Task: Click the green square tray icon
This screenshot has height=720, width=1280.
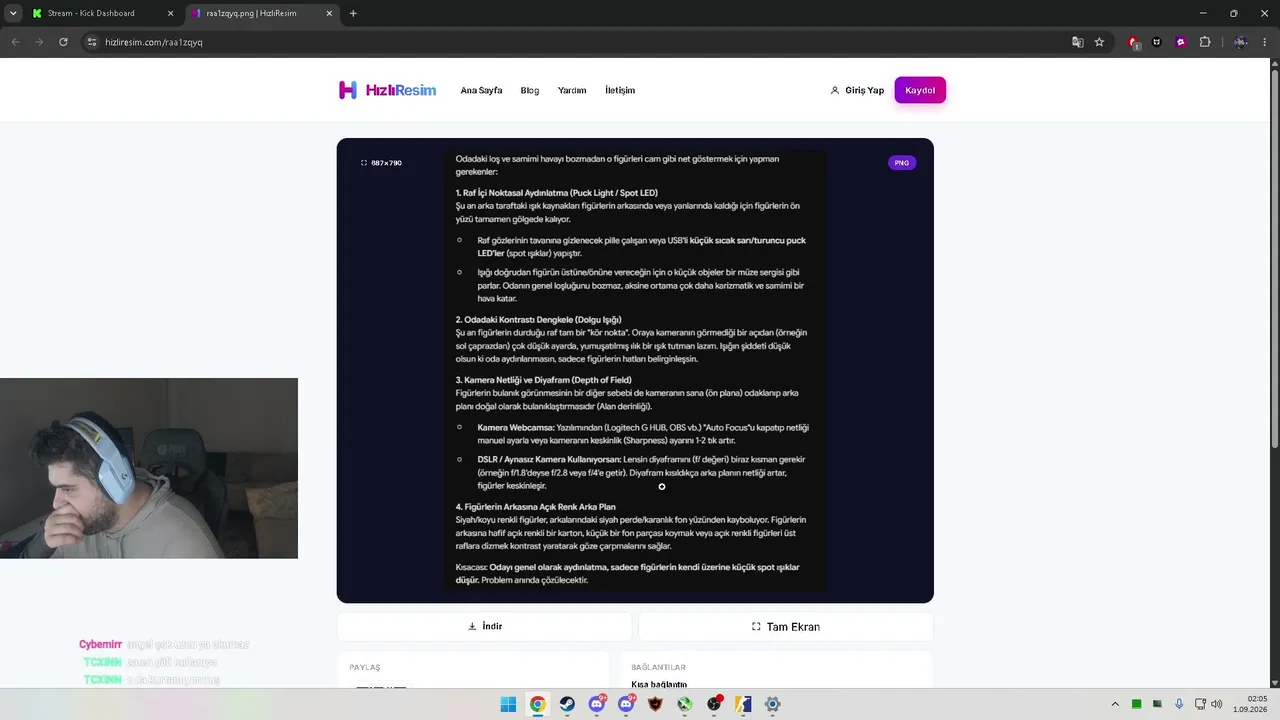Action: (x=1137, y=704)
